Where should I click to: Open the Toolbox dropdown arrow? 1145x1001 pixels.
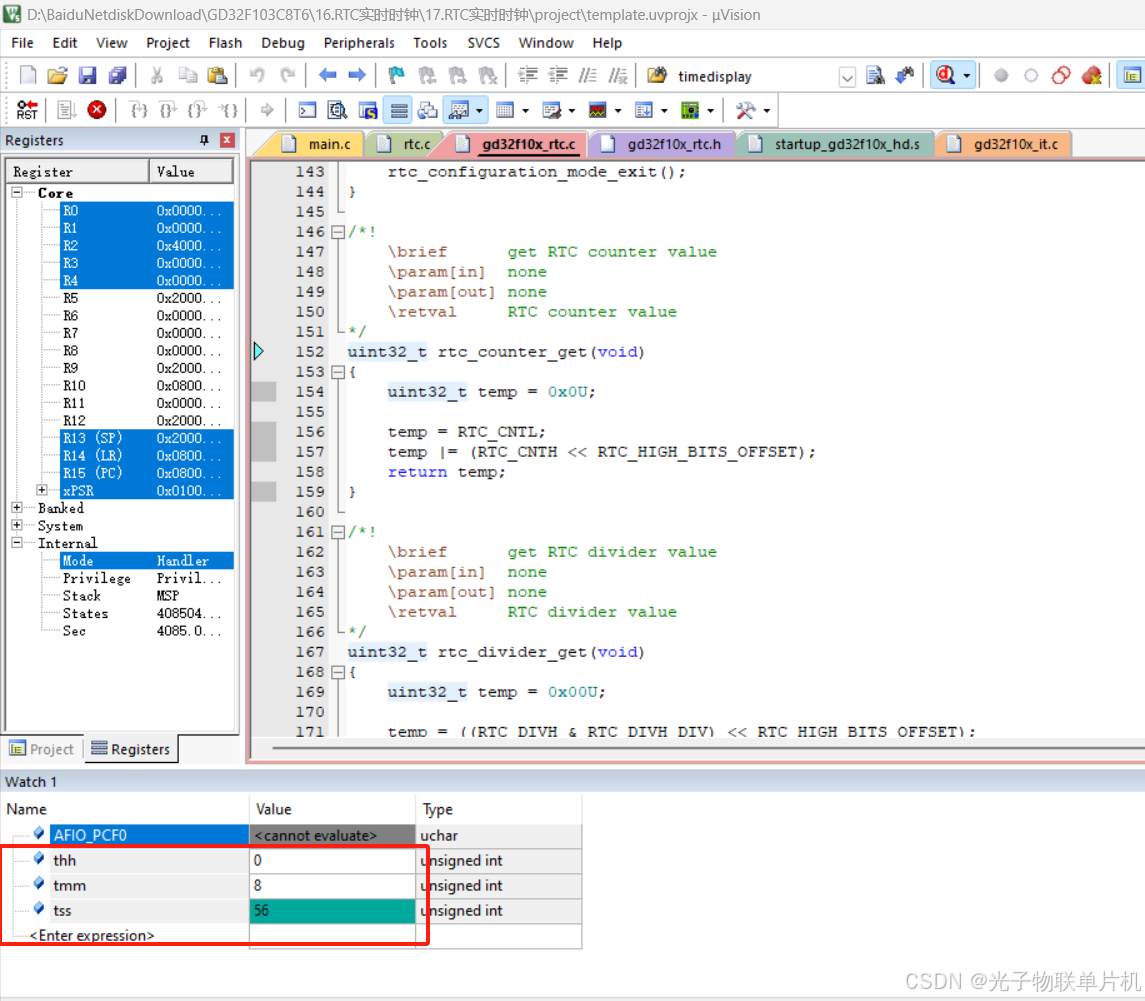click(766, 111)
